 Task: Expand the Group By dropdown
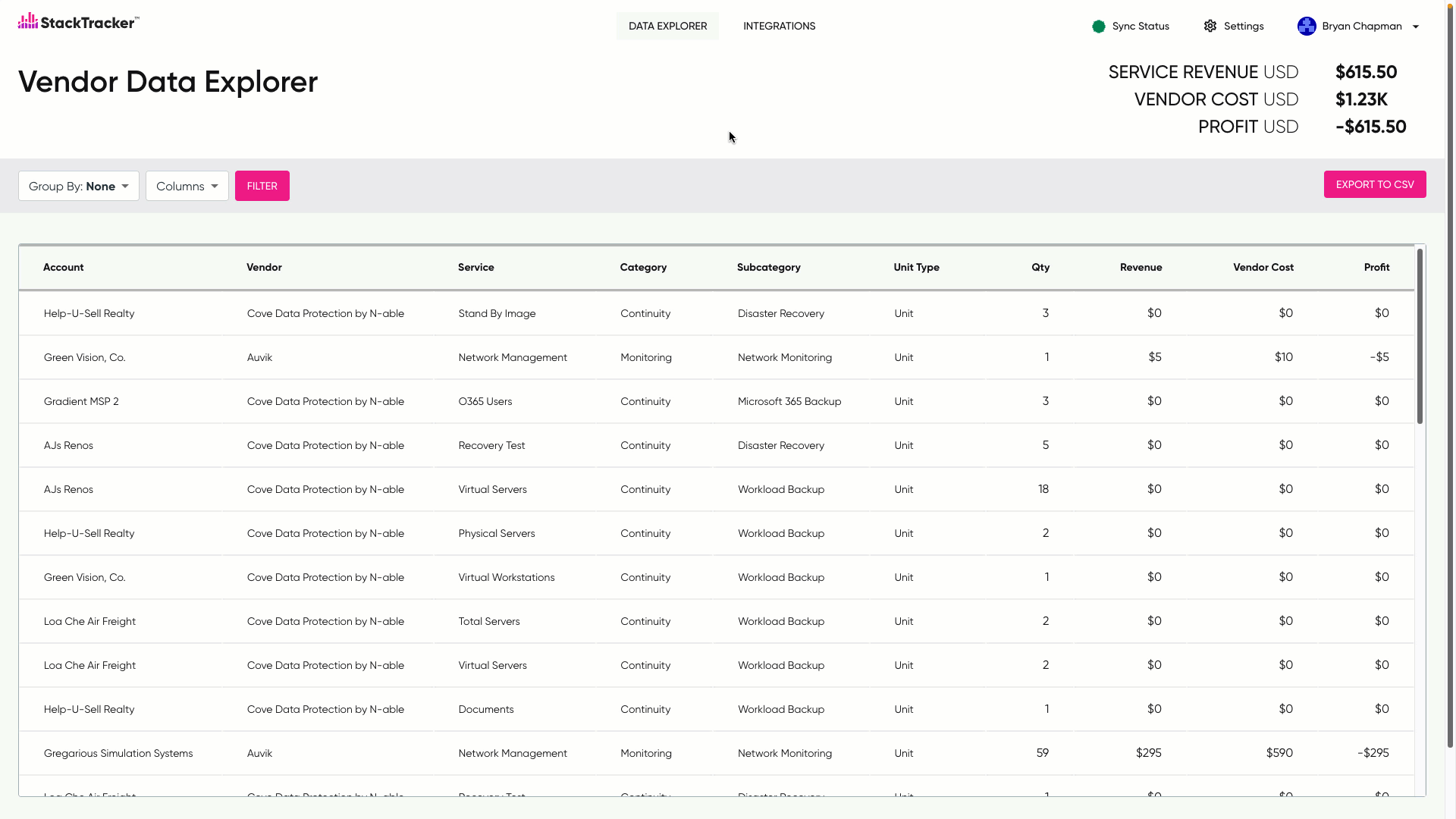[78, 185]
